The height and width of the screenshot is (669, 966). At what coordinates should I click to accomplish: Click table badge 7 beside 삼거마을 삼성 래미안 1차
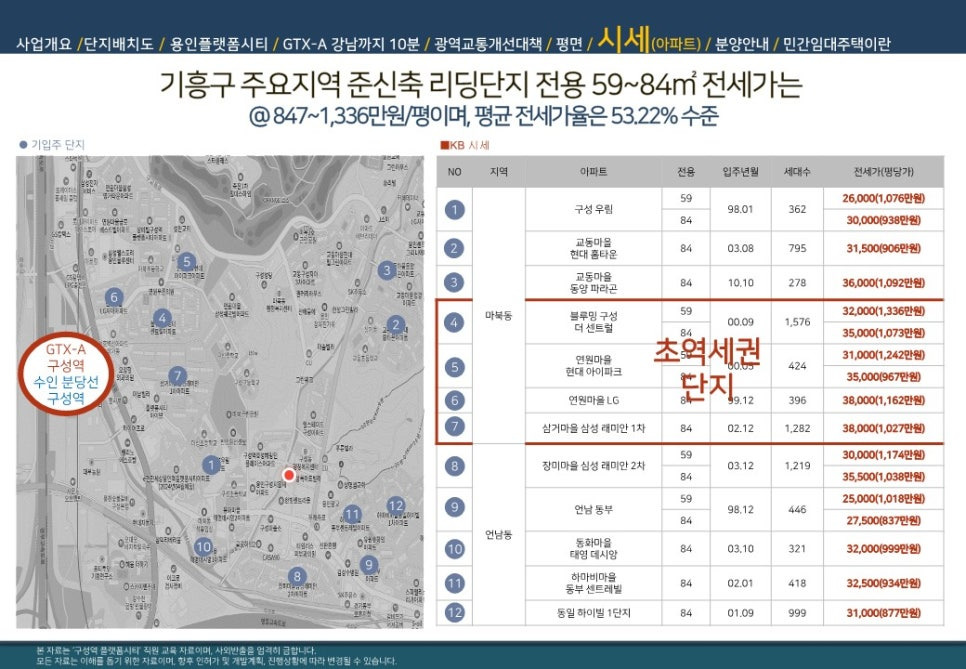455,426
